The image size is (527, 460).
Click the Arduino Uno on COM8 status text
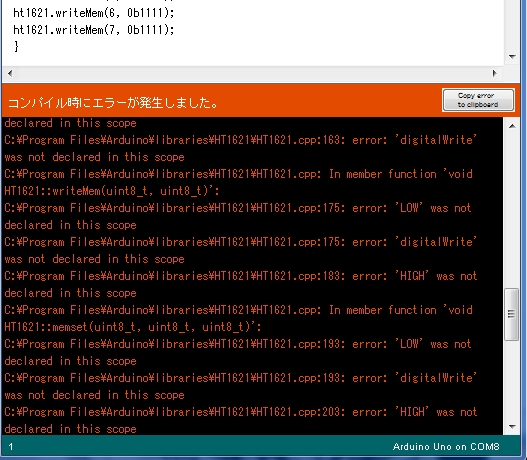coord(446,447)
